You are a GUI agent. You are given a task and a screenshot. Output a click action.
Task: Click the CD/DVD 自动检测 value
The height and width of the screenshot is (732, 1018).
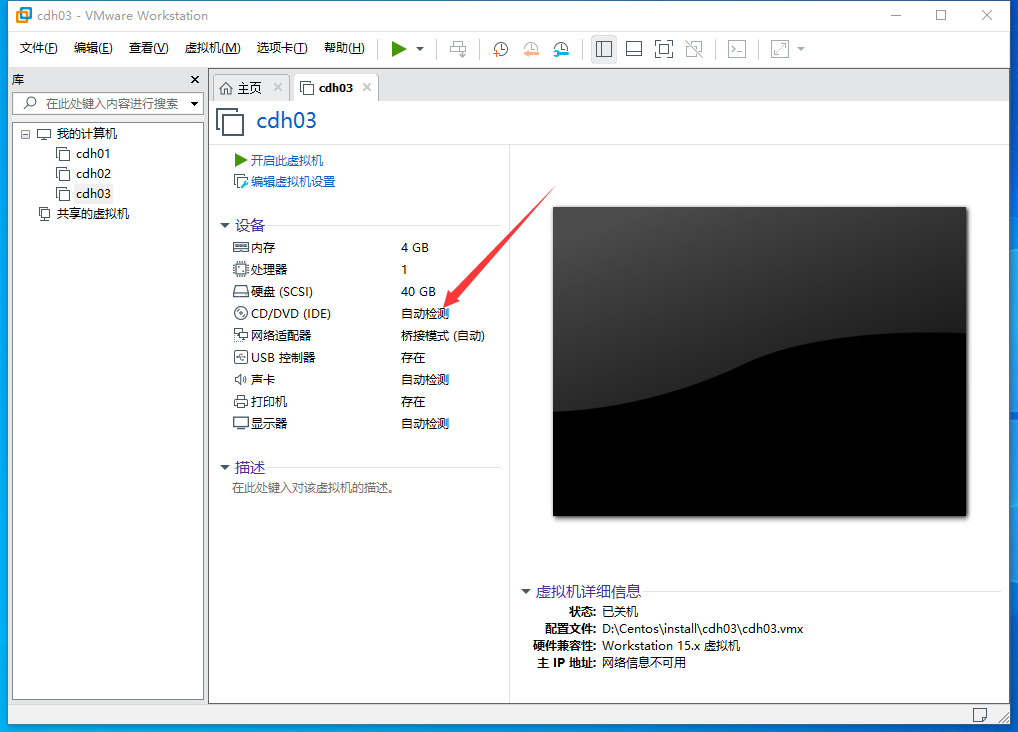click(x=425, y=314)
